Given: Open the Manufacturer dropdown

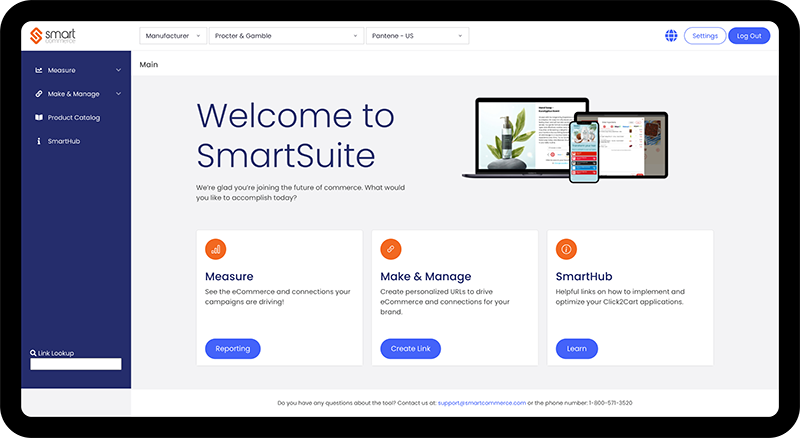Looking at the screenshot, I should point(173,36).
